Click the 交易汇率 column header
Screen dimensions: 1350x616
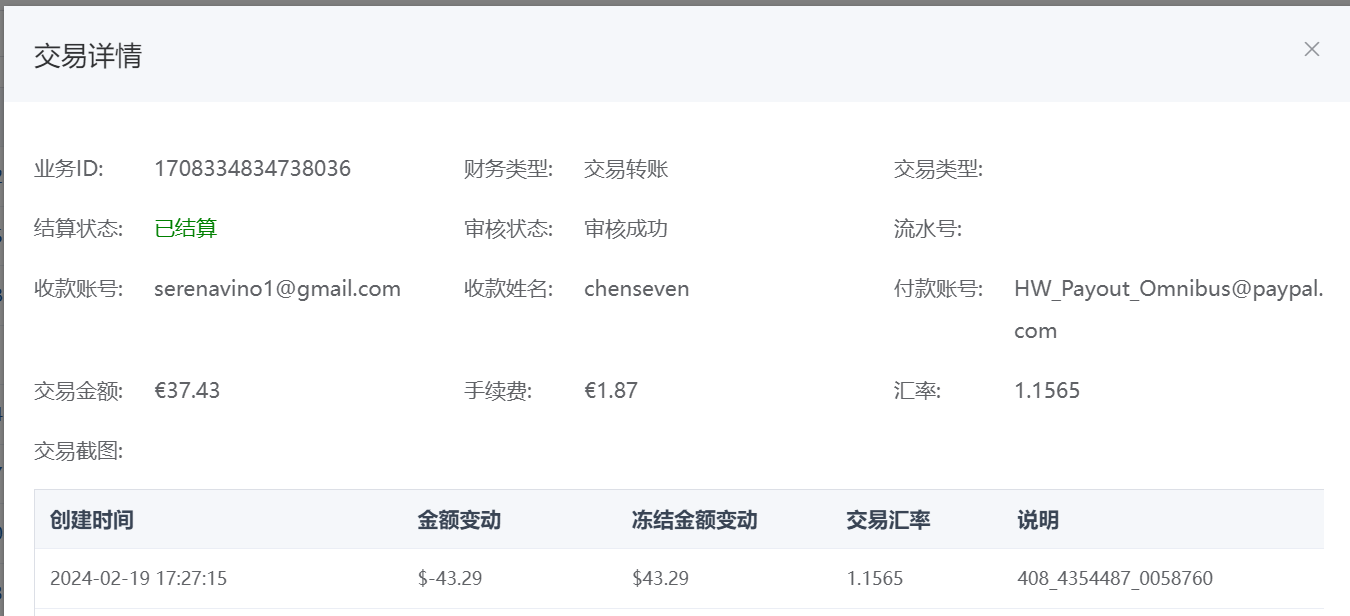click(888, 520)
